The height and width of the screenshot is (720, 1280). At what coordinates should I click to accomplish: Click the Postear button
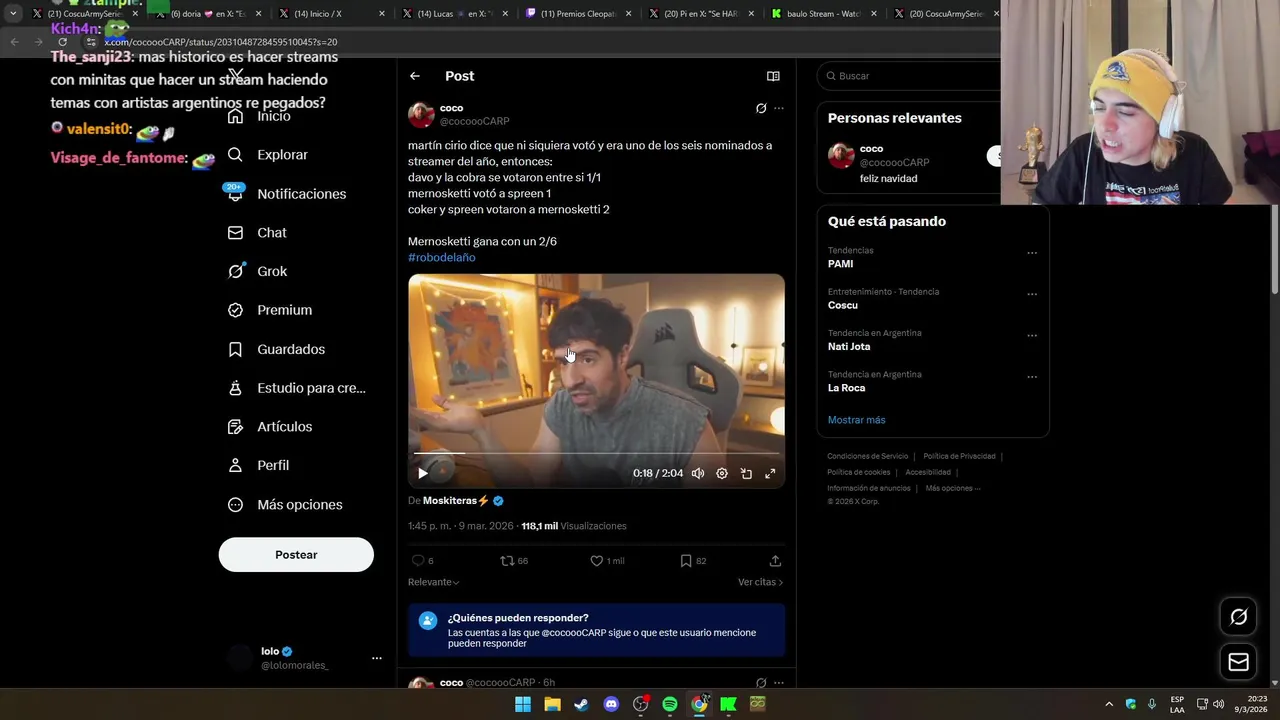pos(296,555)
